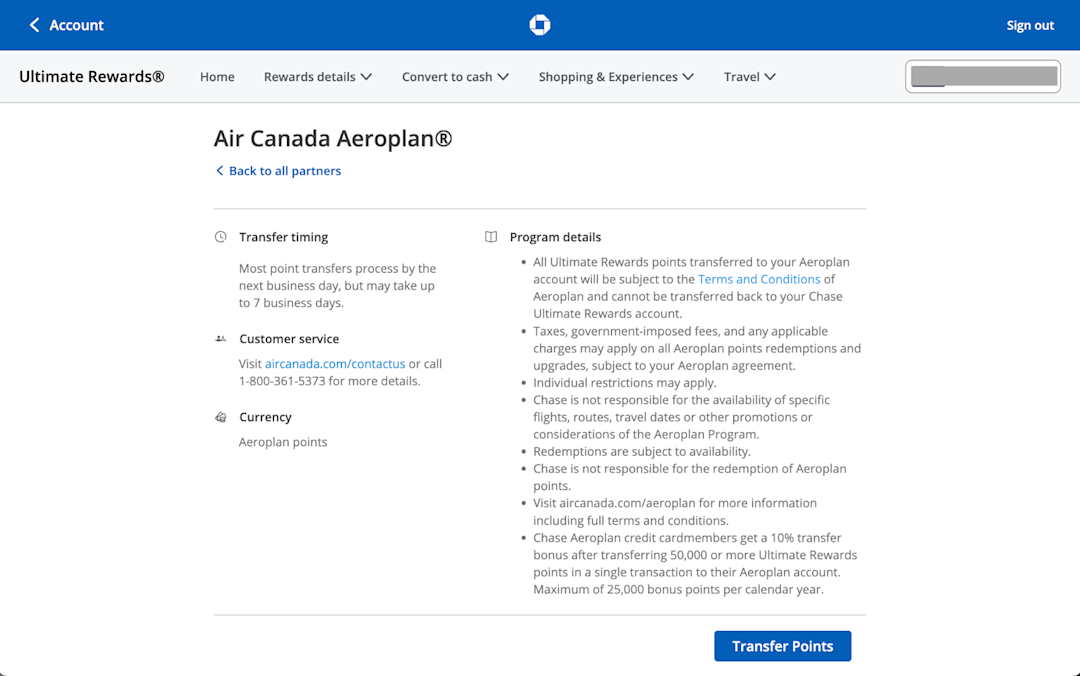Click the chevron before Back to all partners
1080x676 pixels.
click(x=220, y=170)
